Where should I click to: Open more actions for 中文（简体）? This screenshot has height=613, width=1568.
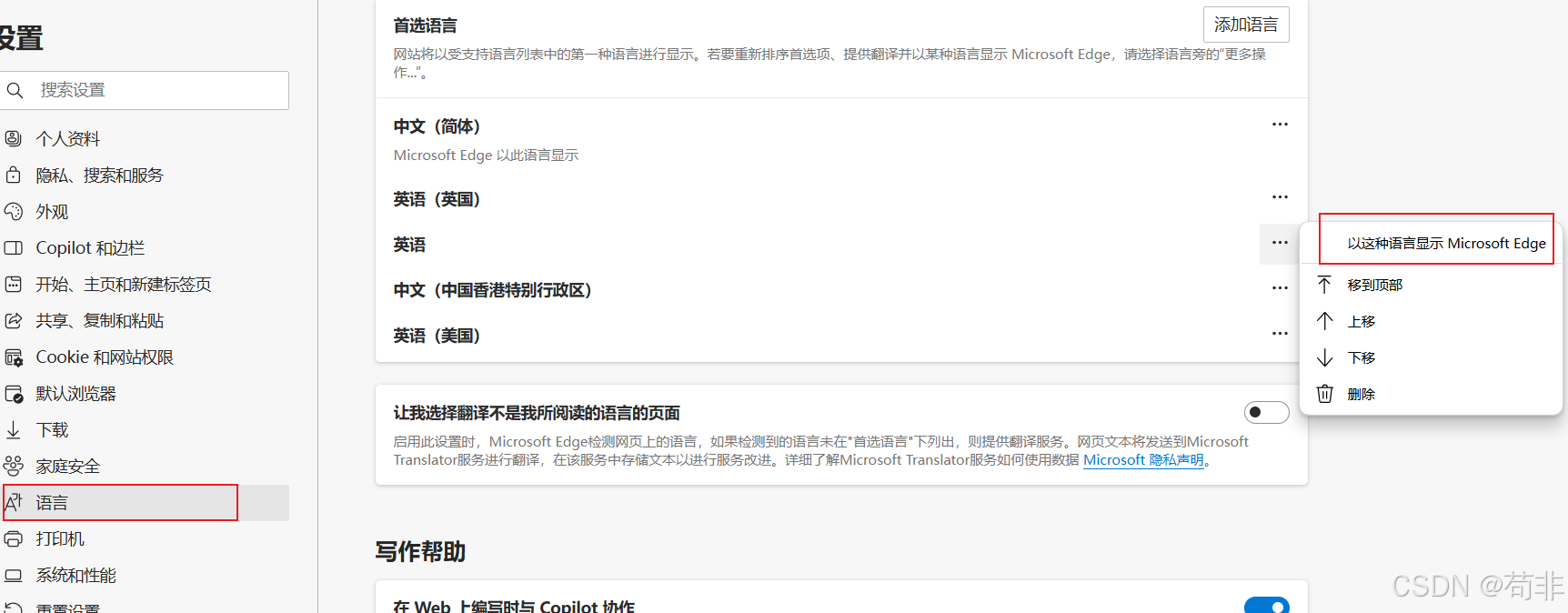(1280, 125)
